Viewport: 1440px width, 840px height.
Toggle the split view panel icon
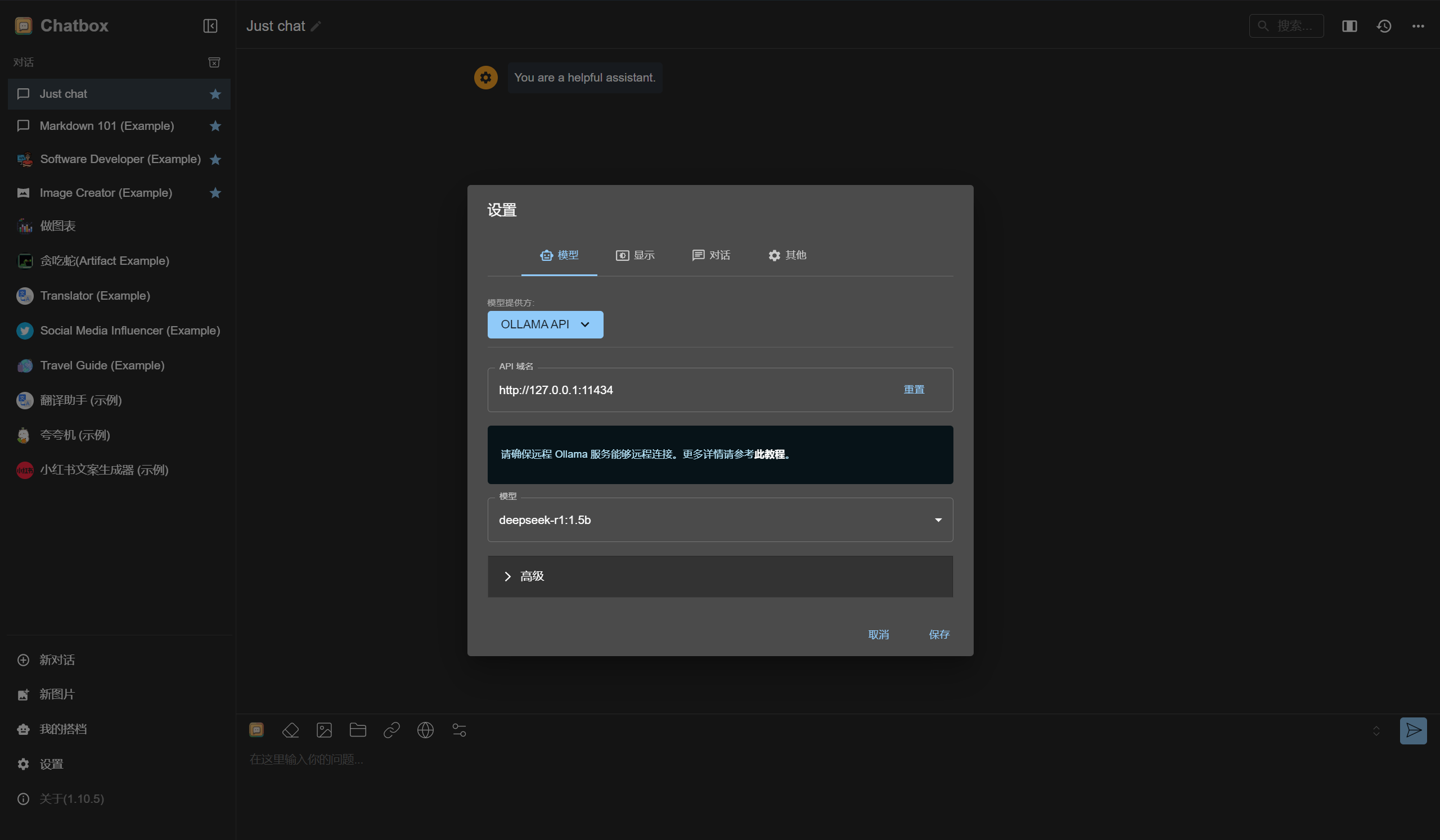coord(1349,26)
